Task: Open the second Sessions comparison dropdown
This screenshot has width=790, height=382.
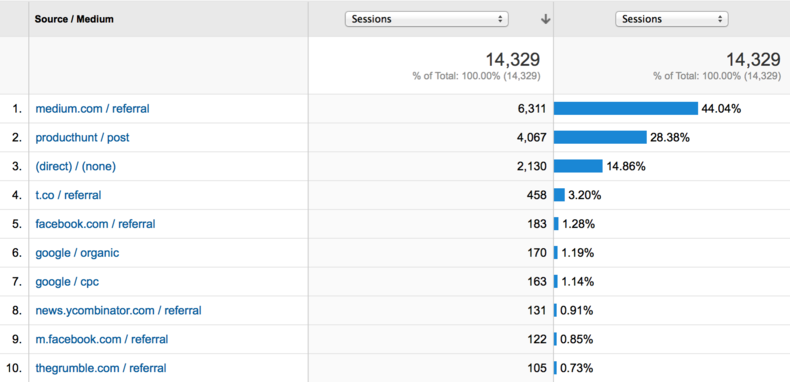Action: click(672, 19)
